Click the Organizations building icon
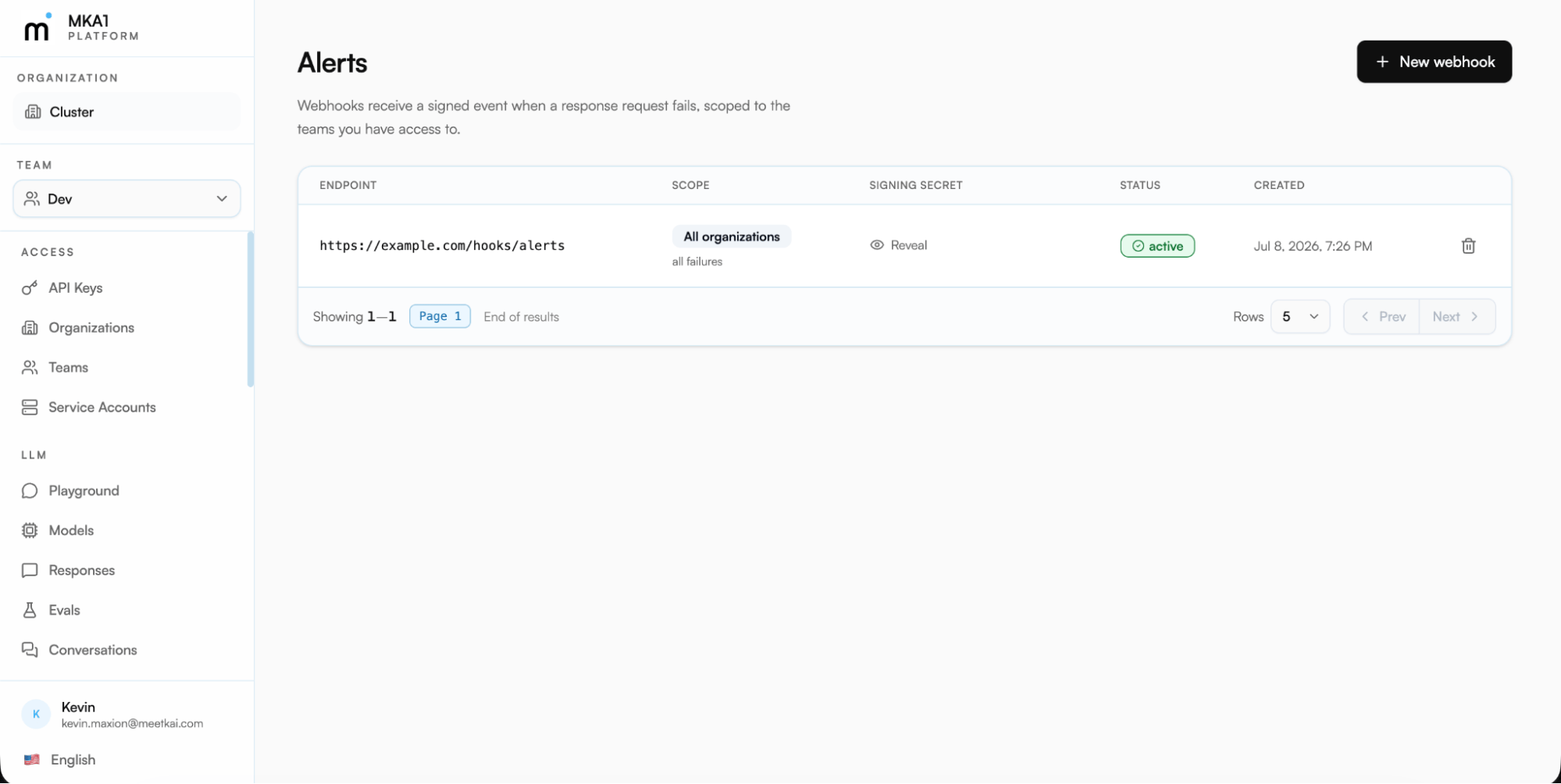The image size is (1561, 784). 30,327
